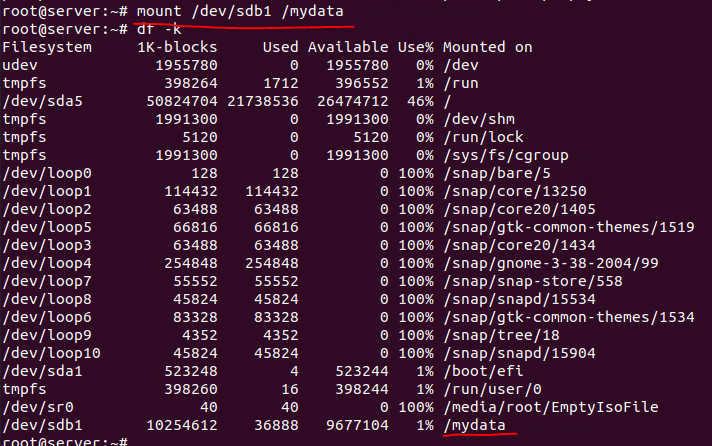Click the '26474712' available value
Viewport: 712px width, 446px height.
coord(352,101)
